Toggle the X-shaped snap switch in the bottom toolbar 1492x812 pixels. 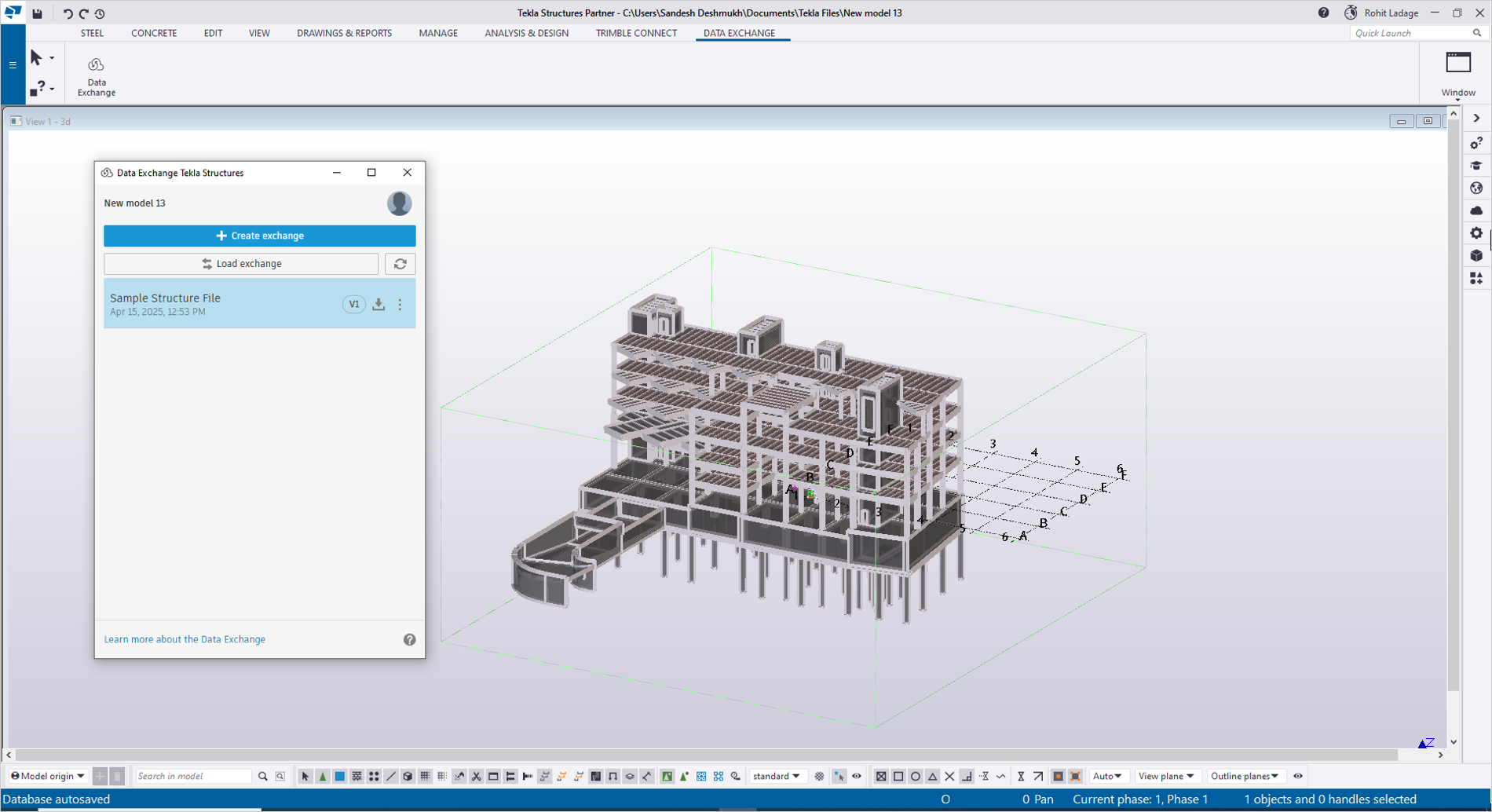point(949,777)
